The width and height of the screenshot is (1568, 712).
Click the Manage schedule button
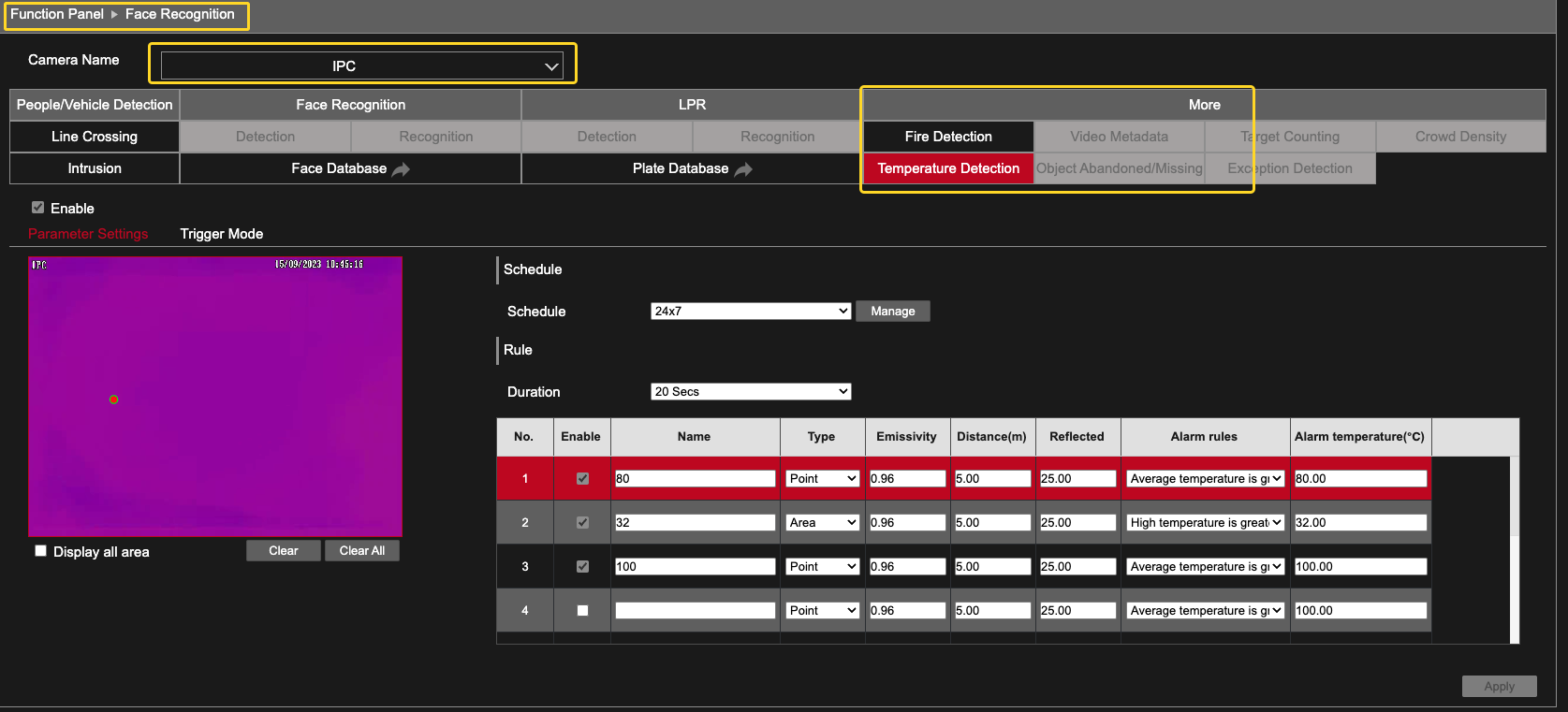892,312
